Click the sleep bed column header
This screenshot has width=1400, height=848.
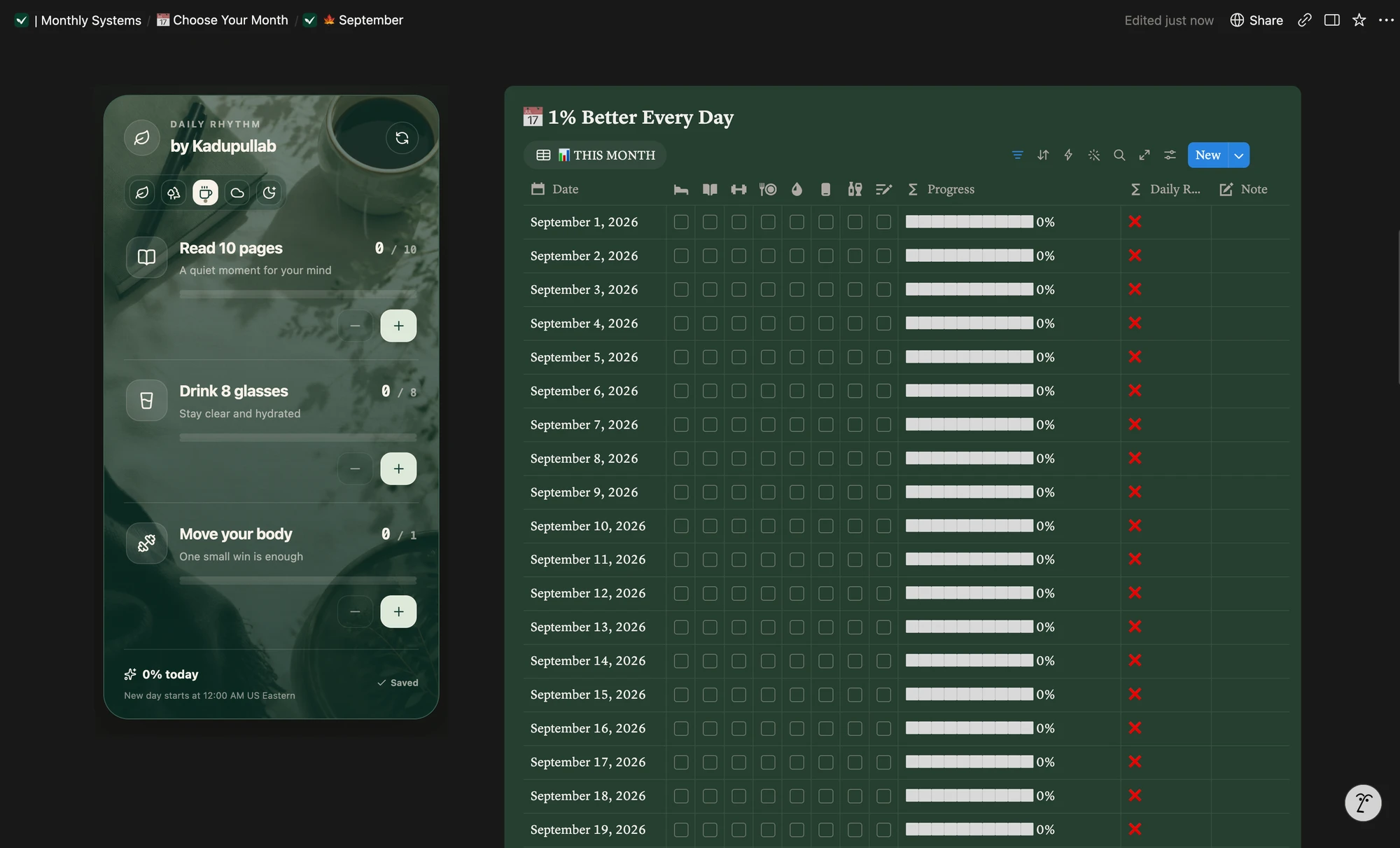pos(681,189)
